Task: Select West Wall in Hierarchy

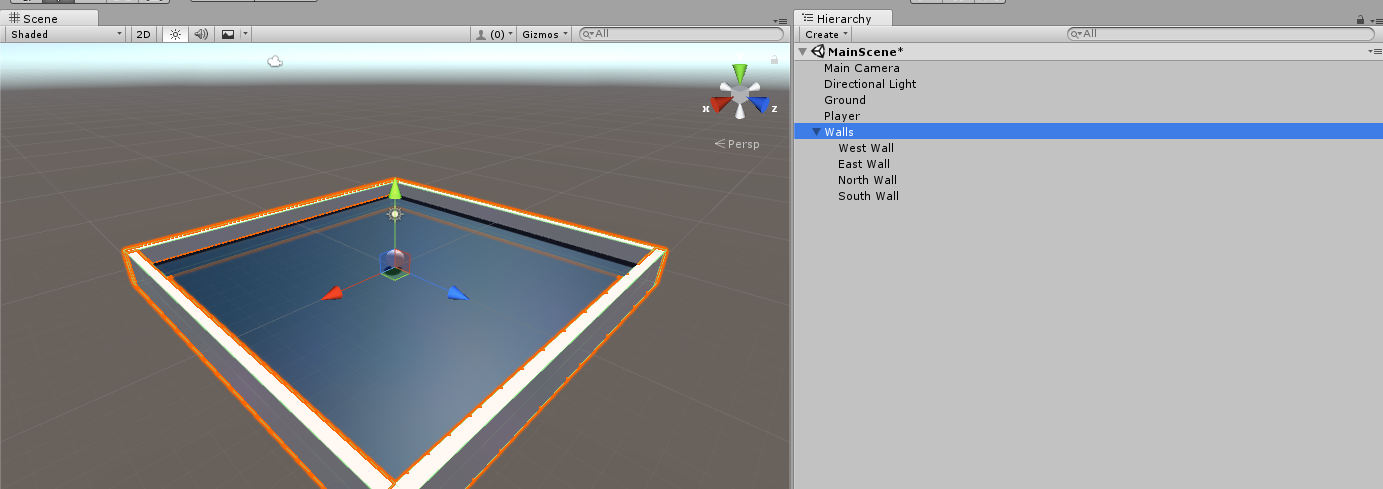Action: coord(865,148)
